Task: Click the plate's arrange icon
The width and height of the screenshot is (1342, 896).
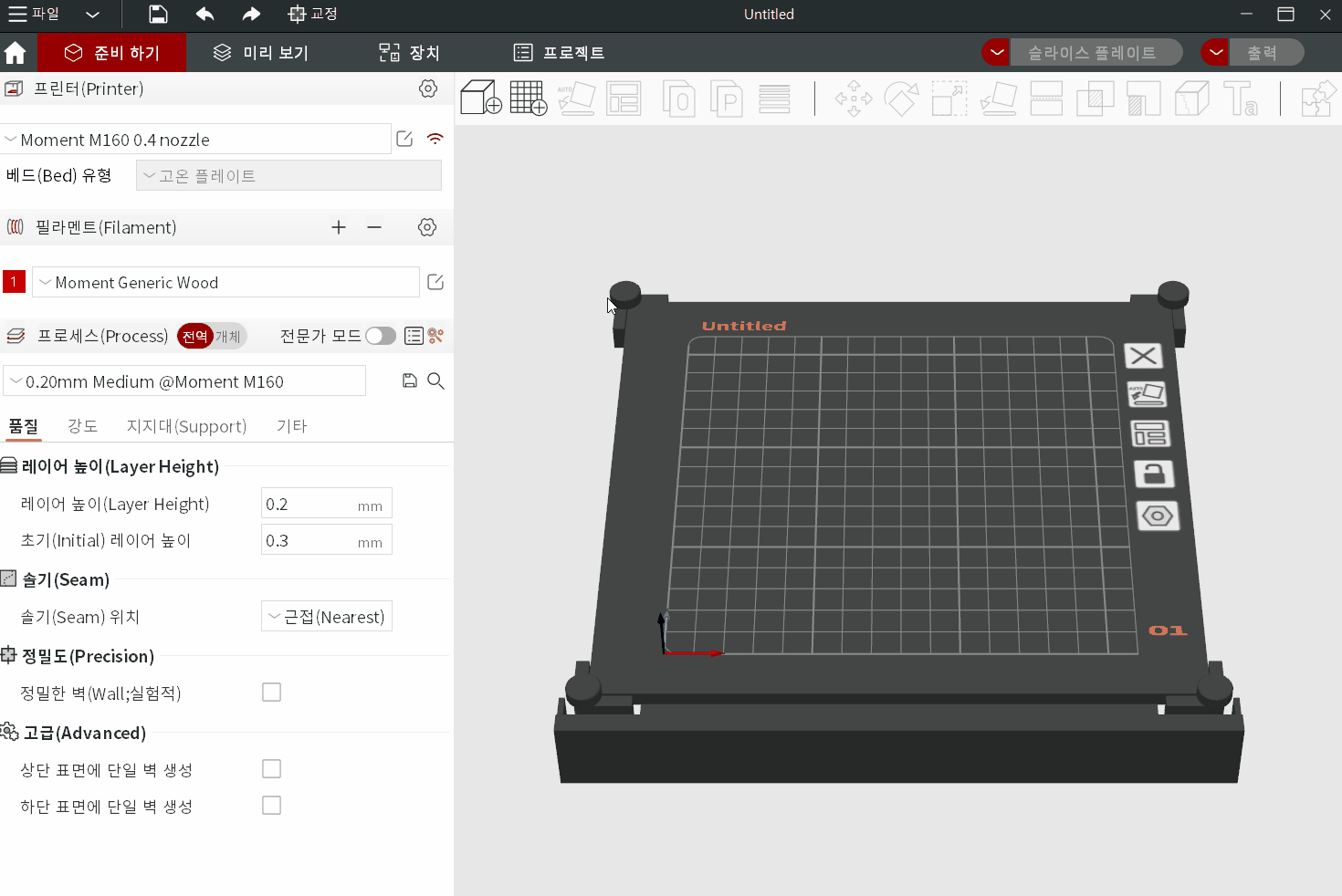Action: pyautogui.click(x=1150, y=433)
